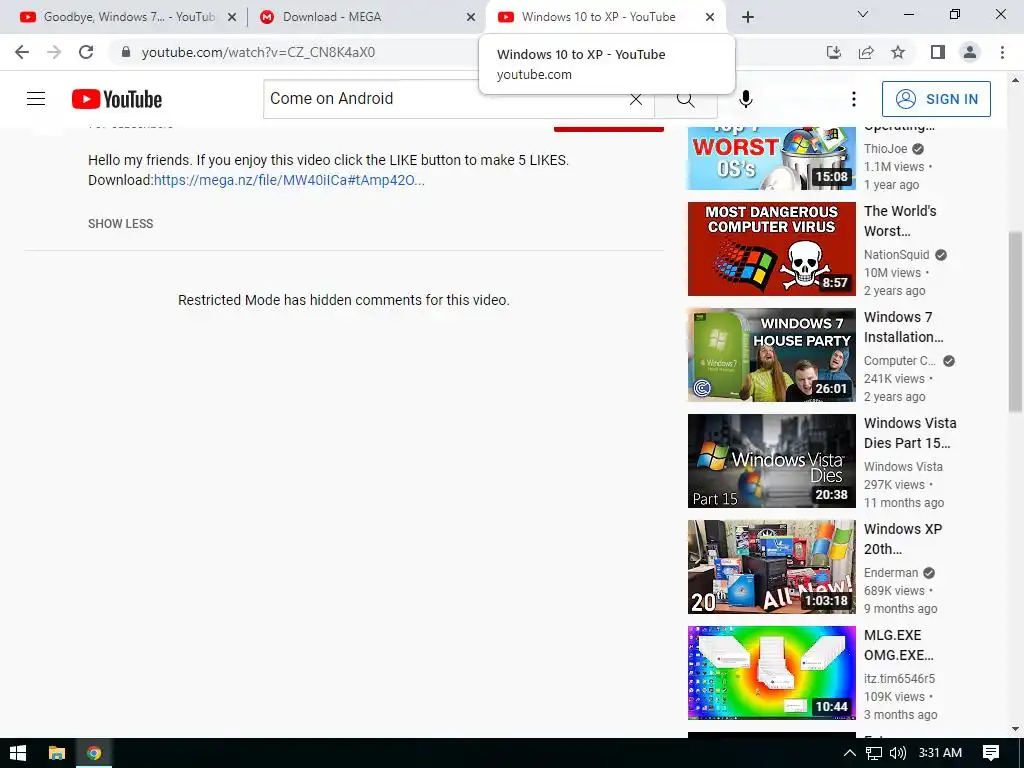Screen dimensions: 1024x768
Task: Open Most Dangerous Computer Virus thumbnail
Action: (771, 249)
